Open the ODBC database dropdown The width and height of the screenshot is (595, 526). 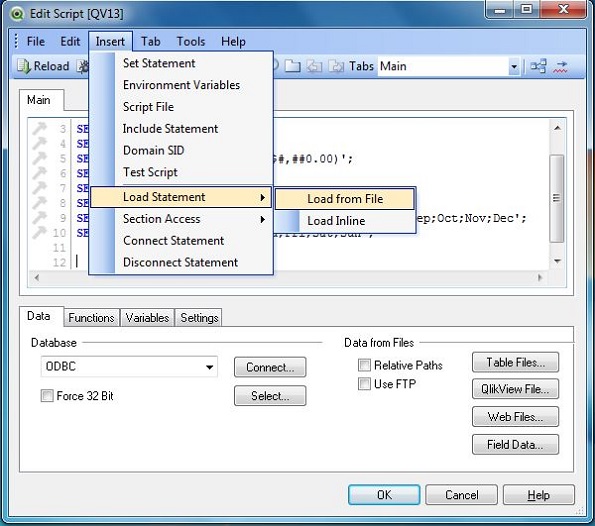129,367
